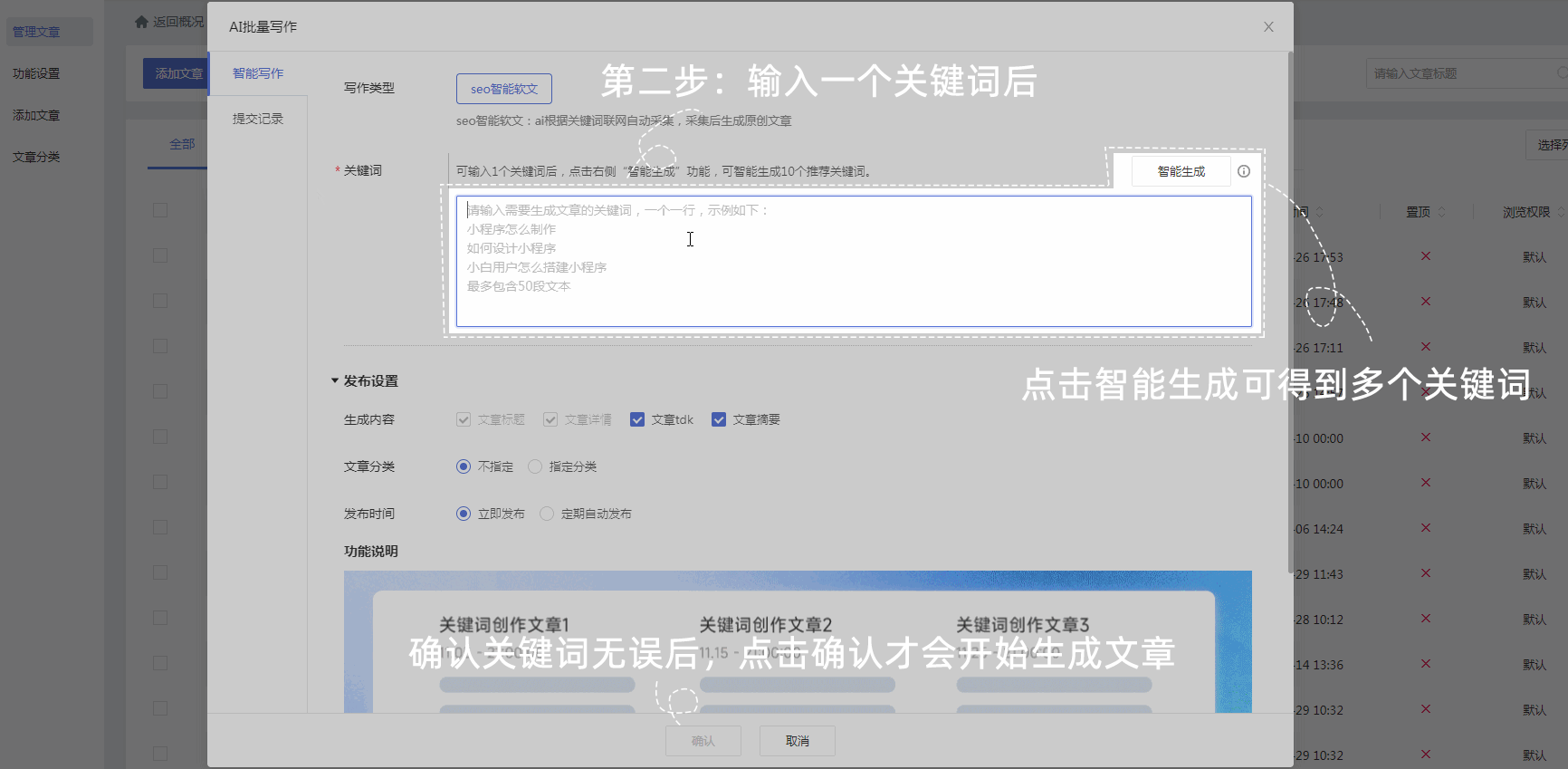1568x769 pixels.
Task: Focus the keyword textarea input
Action: (854, 261)
